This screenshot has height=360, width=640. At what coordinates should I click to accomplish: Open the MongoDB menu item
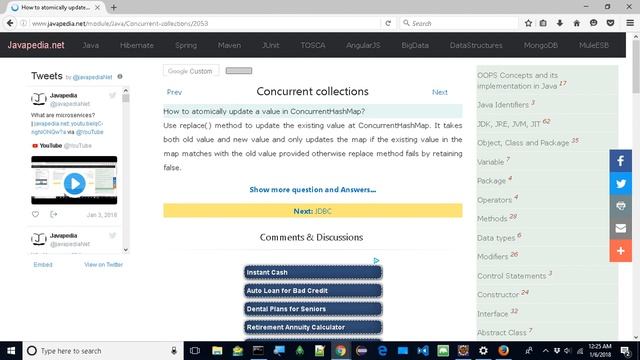(541, 45)
